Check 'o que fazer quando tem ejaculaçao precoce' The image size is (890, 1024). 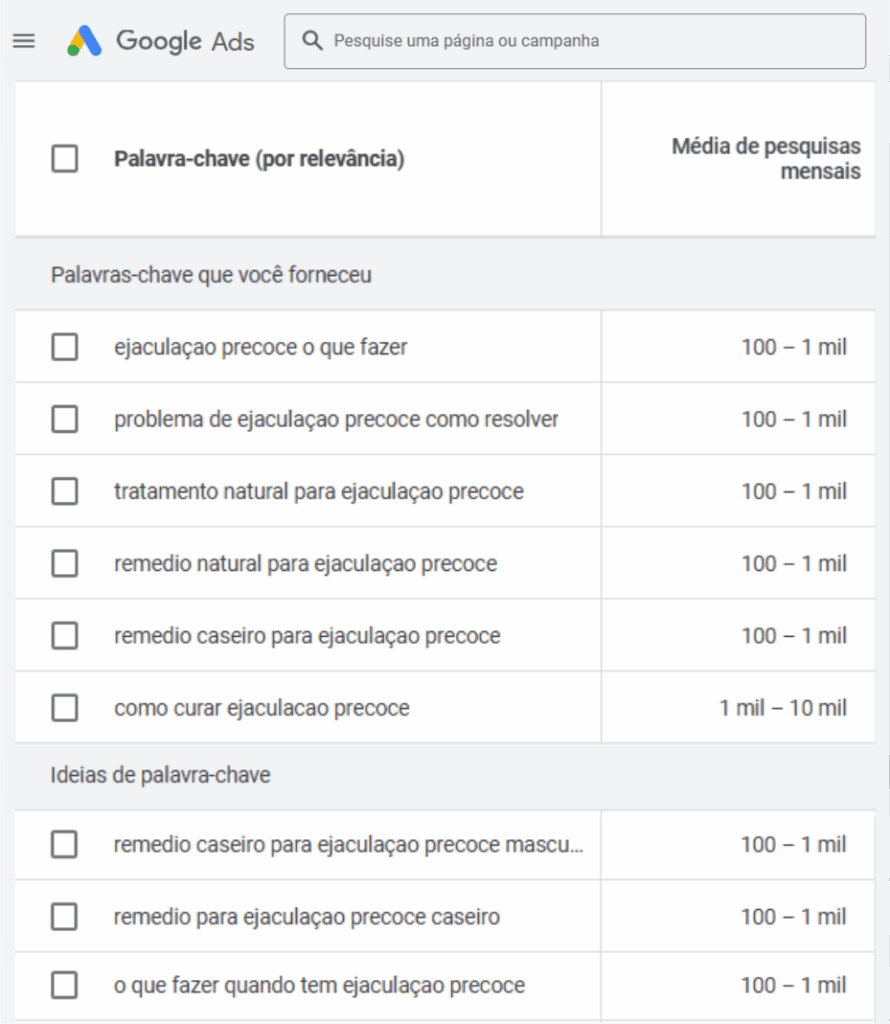(65, 985)
